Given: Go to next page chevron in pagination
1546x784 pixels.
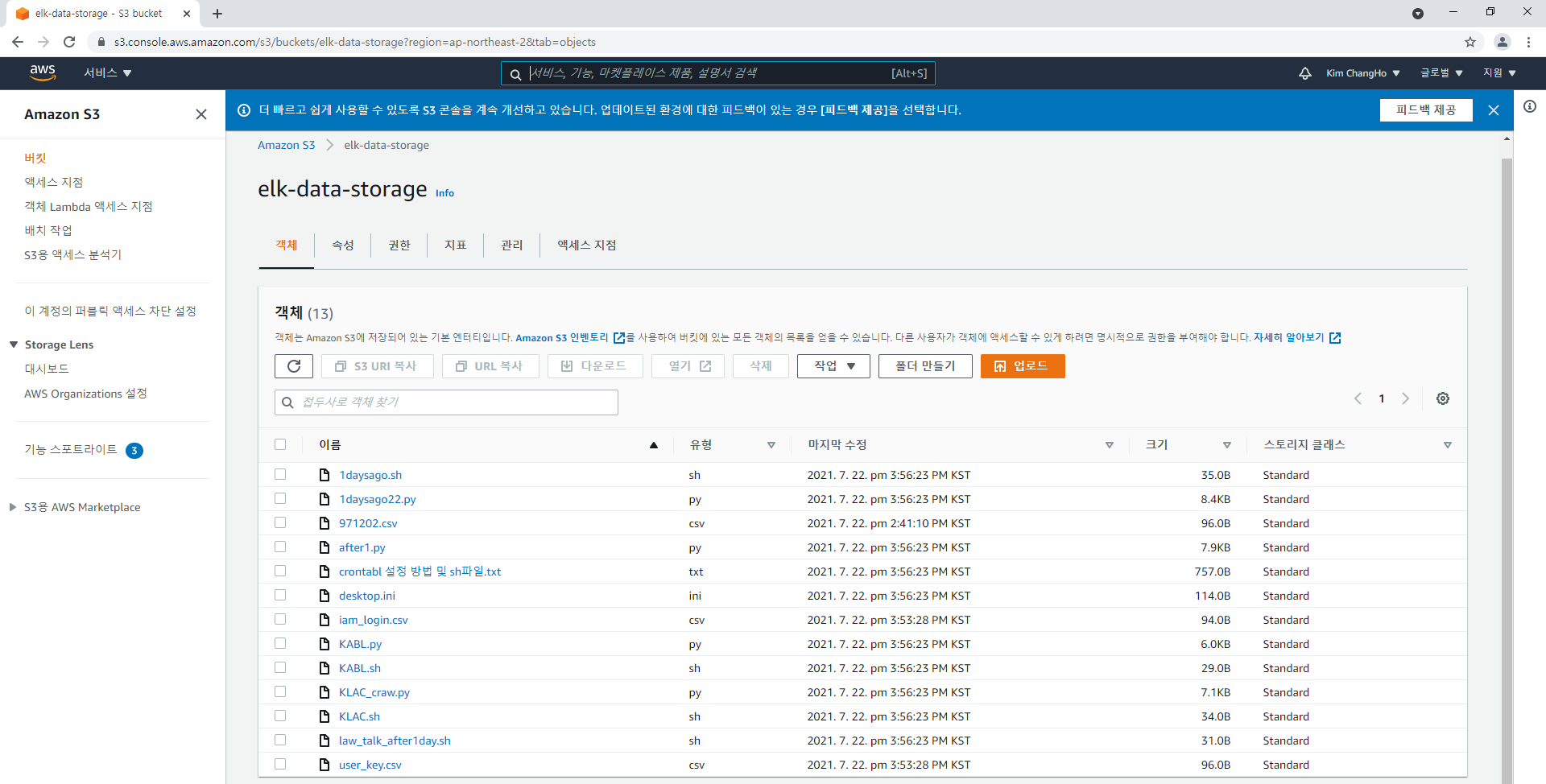Looking at the screenshot, I should [x=1406, y=398].
